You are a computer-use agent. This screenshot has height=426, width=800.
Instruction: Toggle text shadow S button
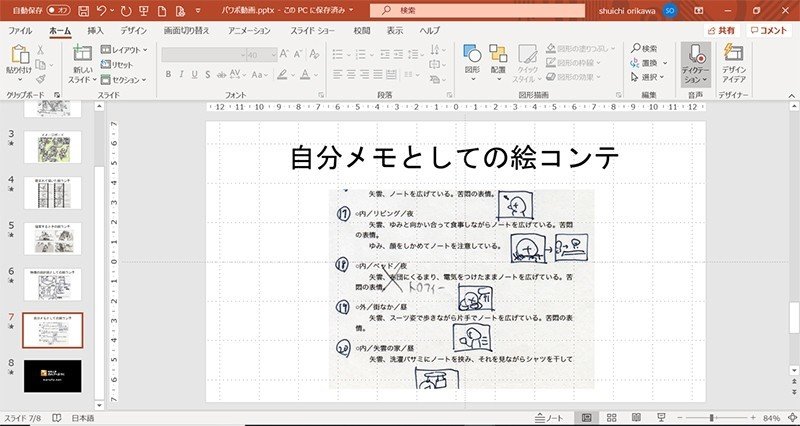coord(208,74)
